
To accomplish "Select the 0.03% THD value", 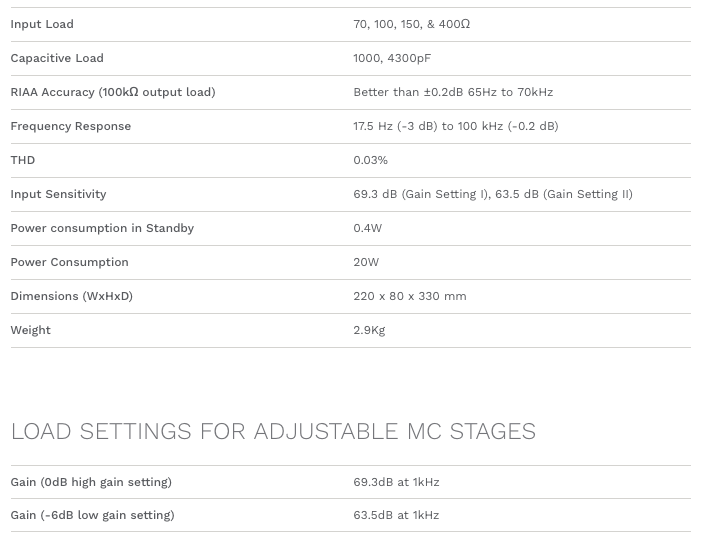I will 370,160.
